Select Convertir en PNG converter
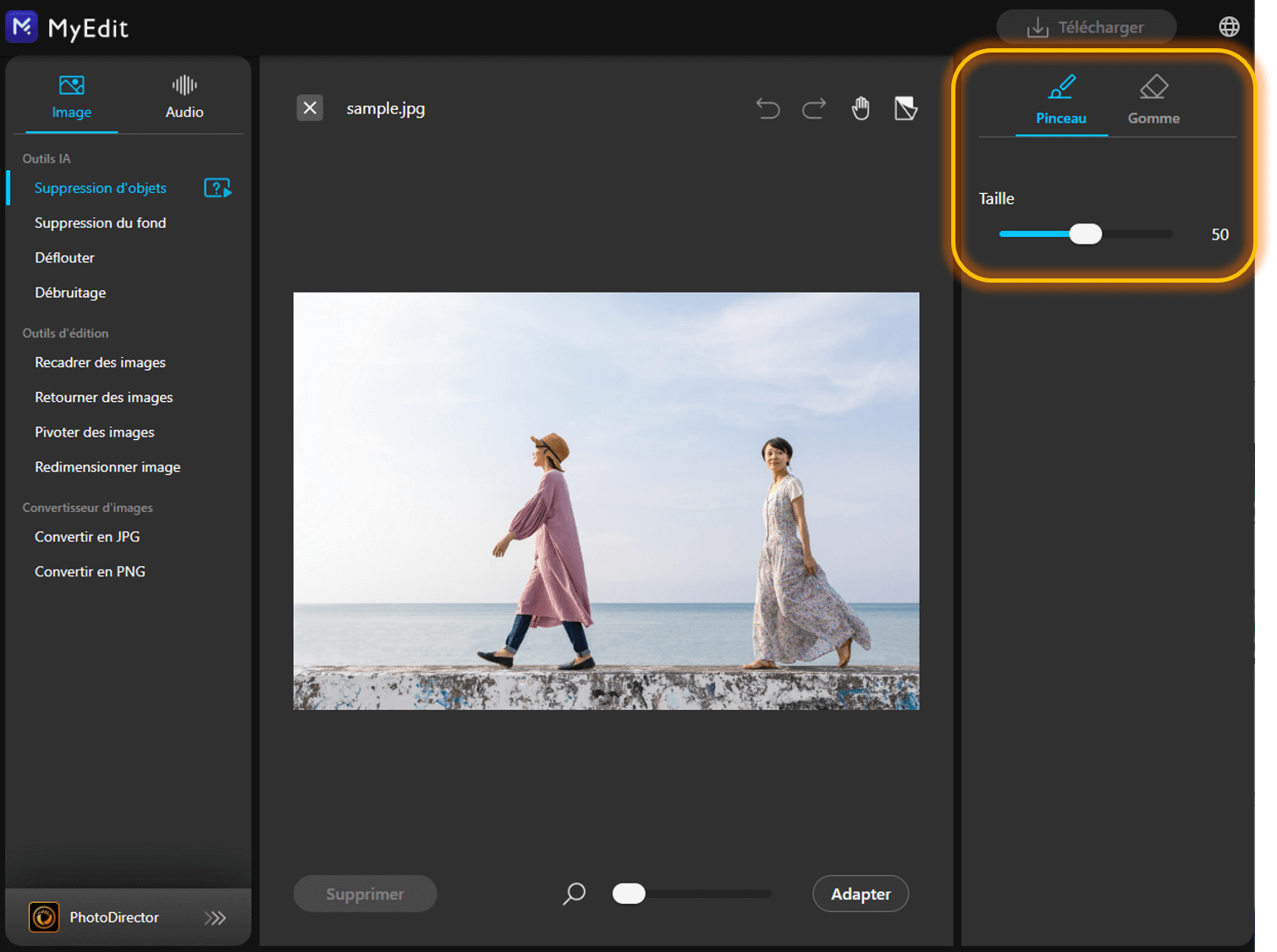 tap(90, 571)
